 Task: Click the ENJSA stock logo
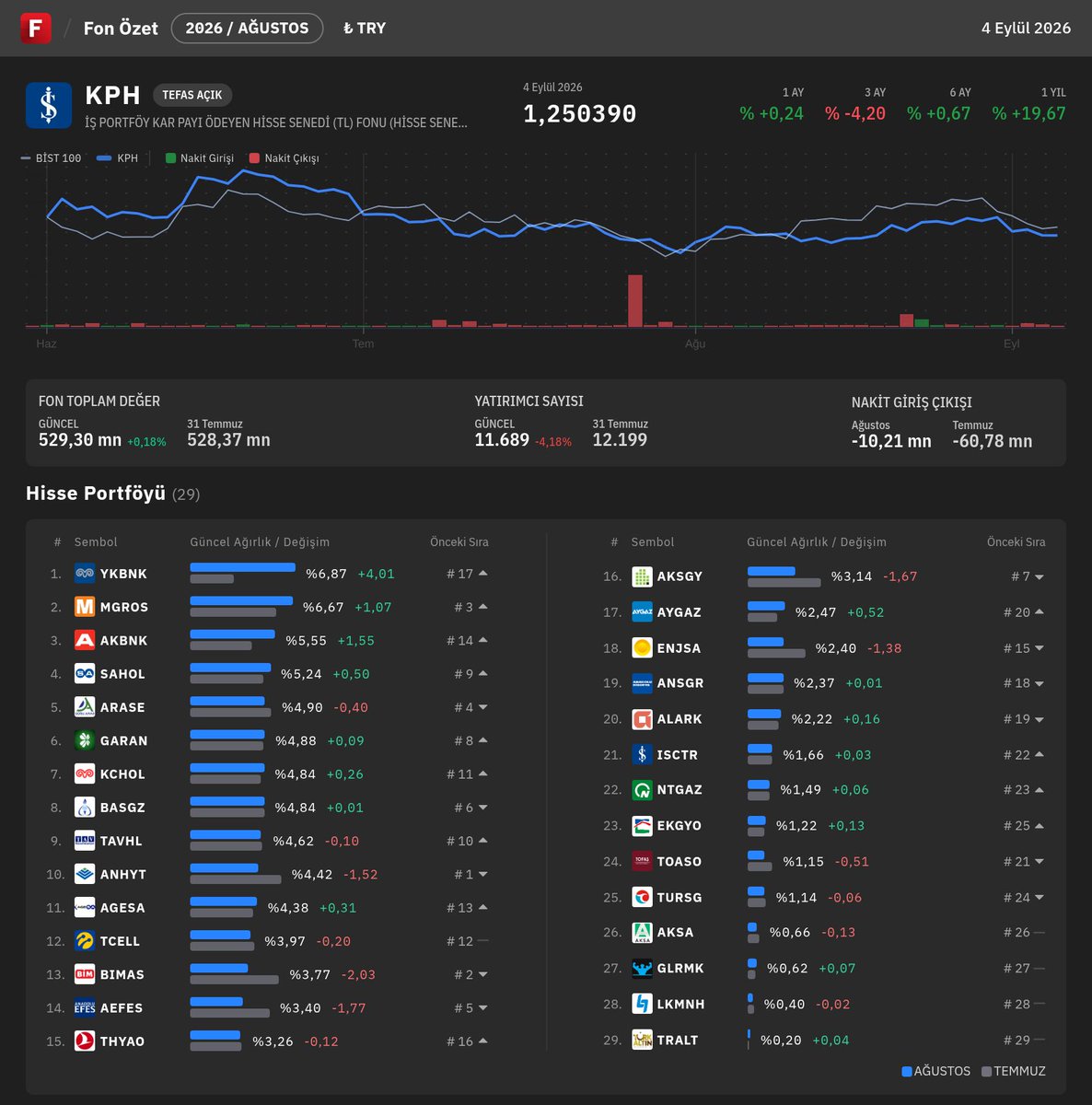pos(642,647)
